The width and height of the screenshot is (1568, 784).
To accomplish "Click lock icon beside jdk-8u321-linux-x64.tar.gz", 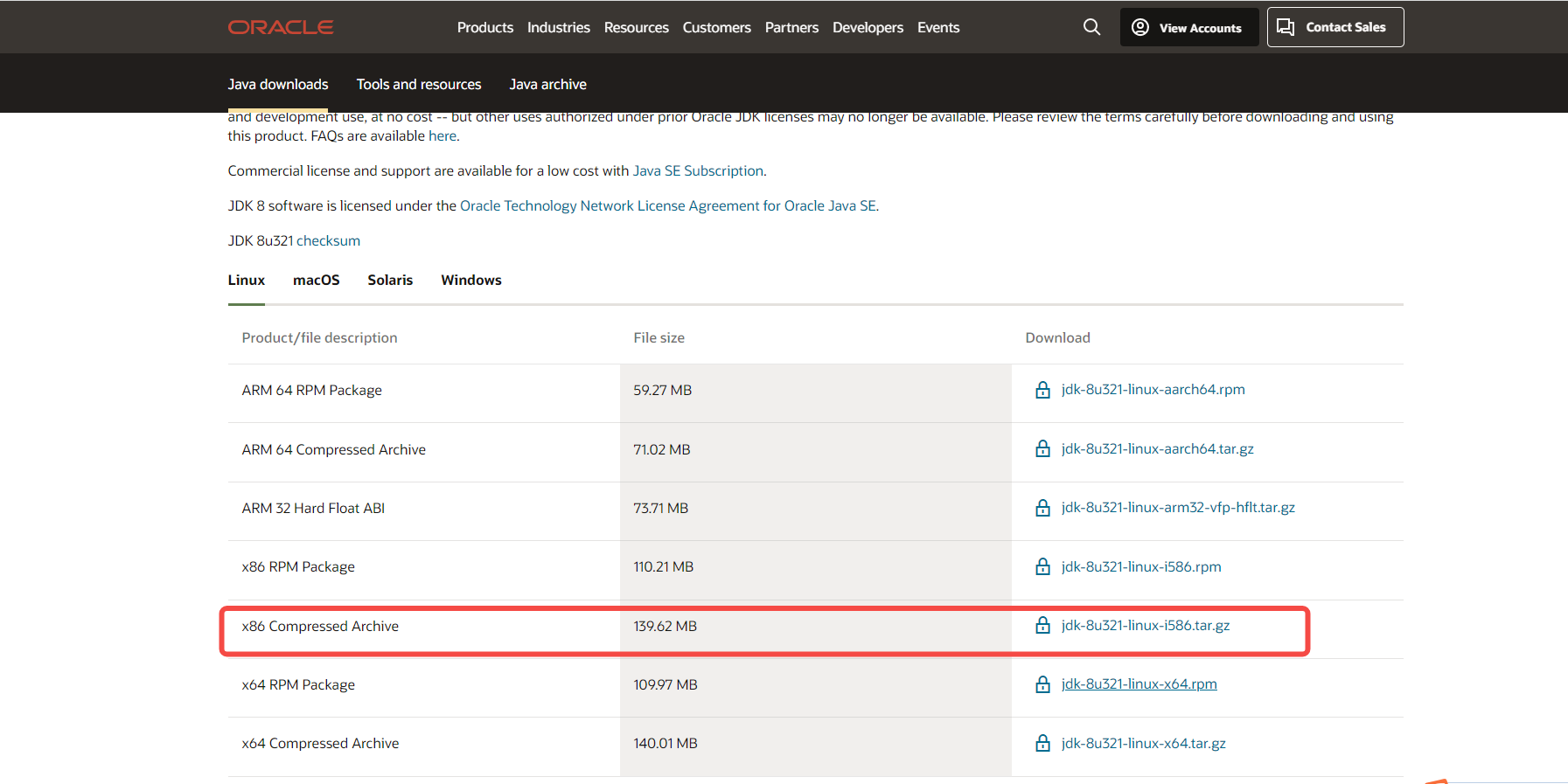I will (1042, 743).
